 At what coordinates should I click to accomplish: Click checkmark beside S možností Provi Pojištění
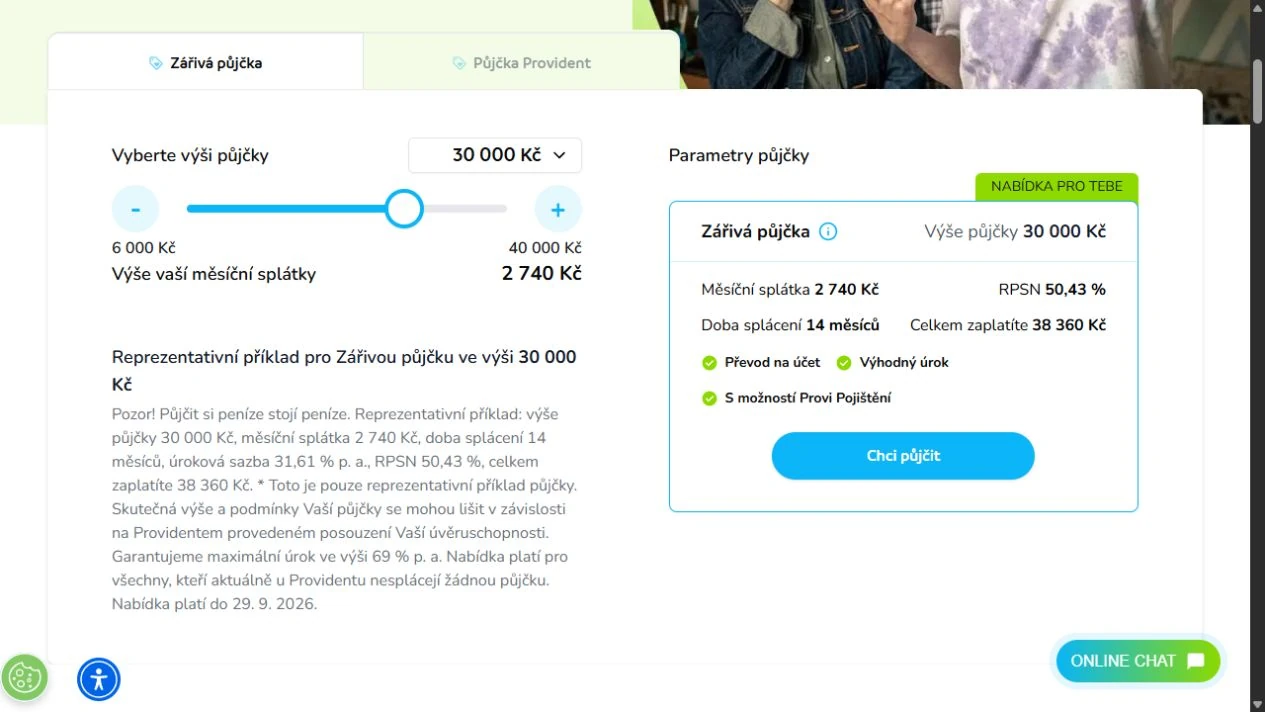coord(709,398)
